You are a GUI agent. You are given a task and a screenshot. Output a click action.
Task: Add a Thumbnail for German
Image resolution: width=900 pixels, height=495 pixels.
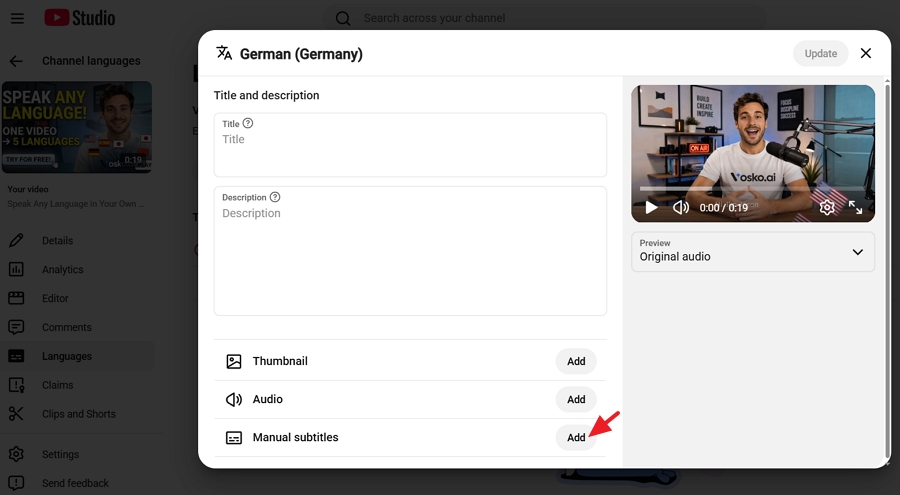pyautogui.click(x=576, y=361)
